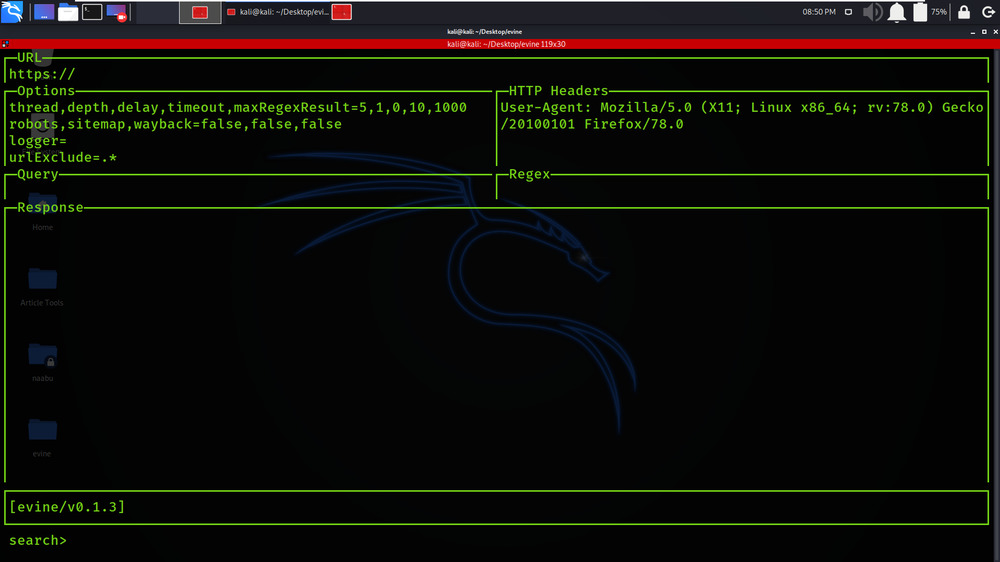Select the logger= option line

click(38, 140)
